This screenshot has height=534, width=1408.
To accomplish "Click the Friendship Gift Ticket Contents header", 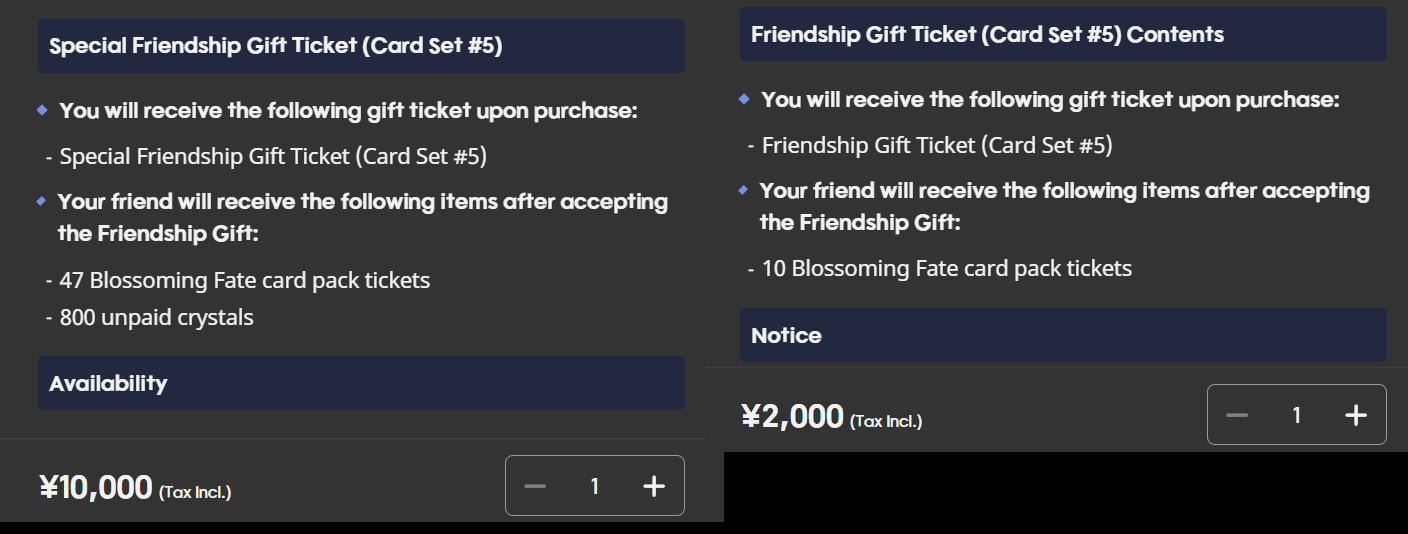I will coord(1063,34).
